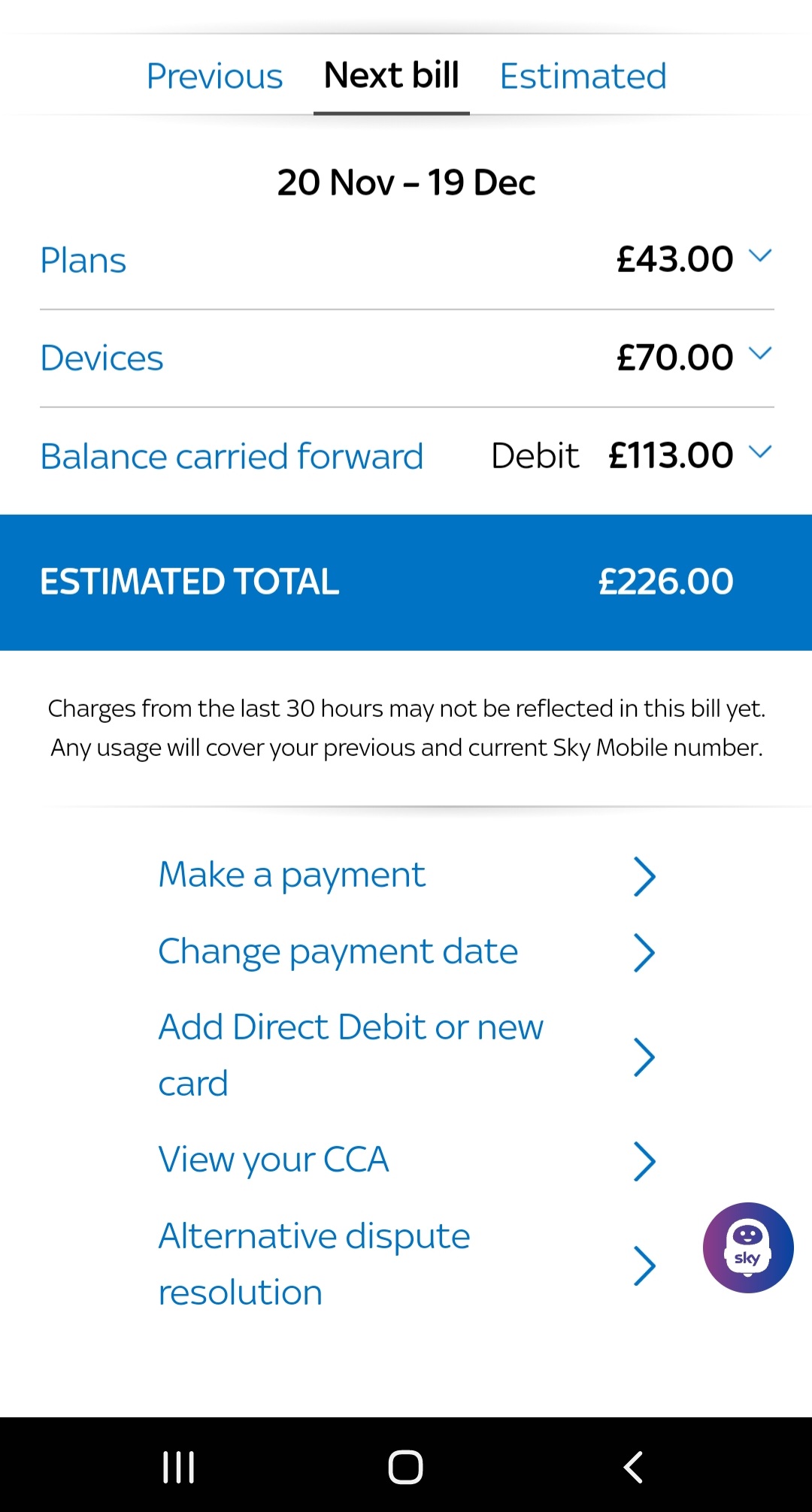
Task: Tap the arrow beside Make a payment
Action: click(x=644, y=876)
